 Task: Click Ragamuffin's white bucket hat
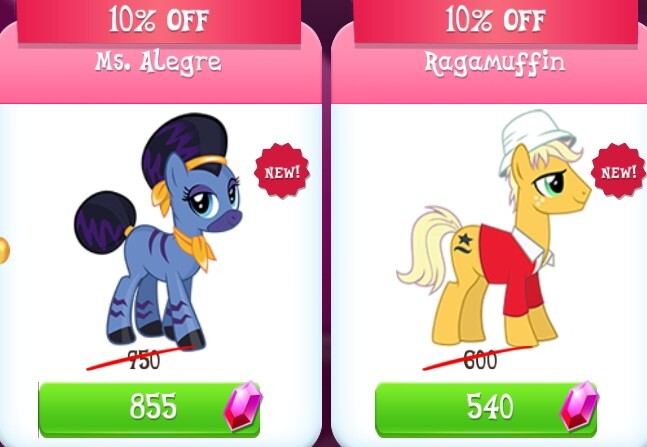click(x=536, y=140)
